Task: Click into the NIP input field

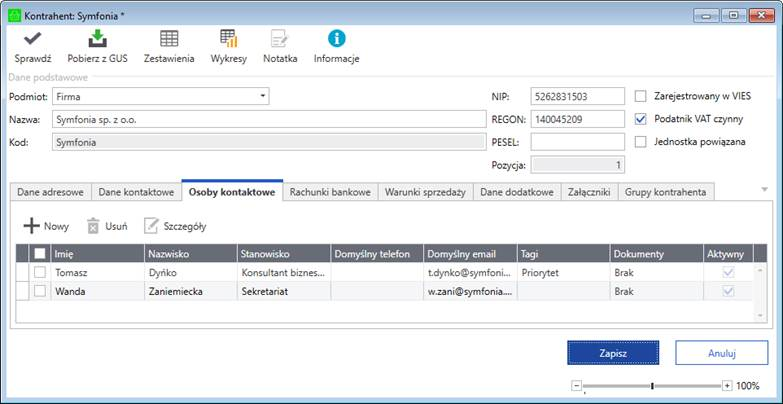Action: (577, 96)
